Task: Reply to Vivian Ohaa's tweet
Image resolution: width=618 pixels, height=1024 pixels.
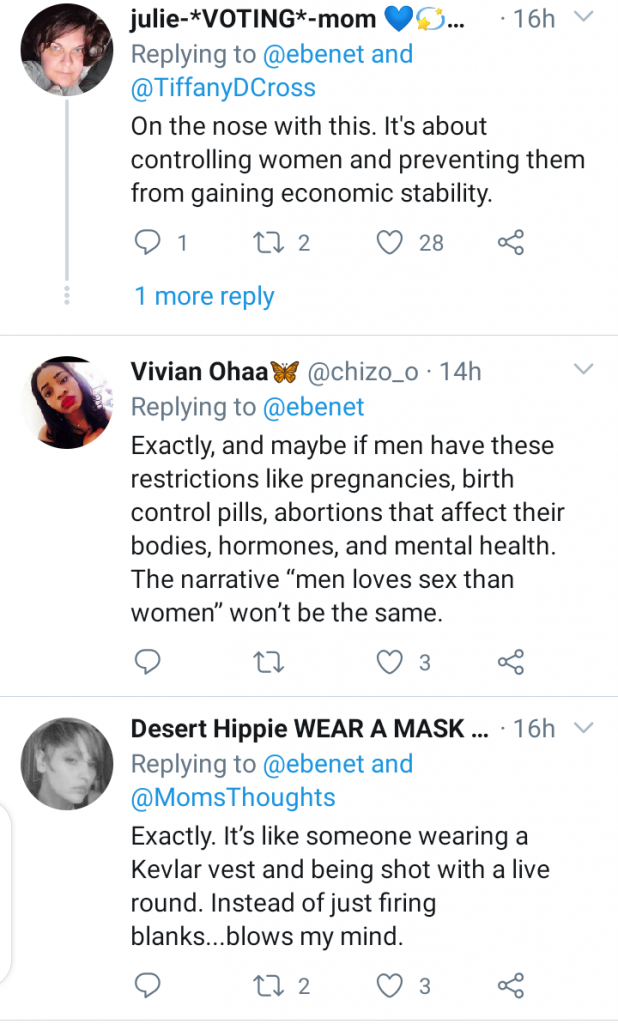Action: click(147, 661)
